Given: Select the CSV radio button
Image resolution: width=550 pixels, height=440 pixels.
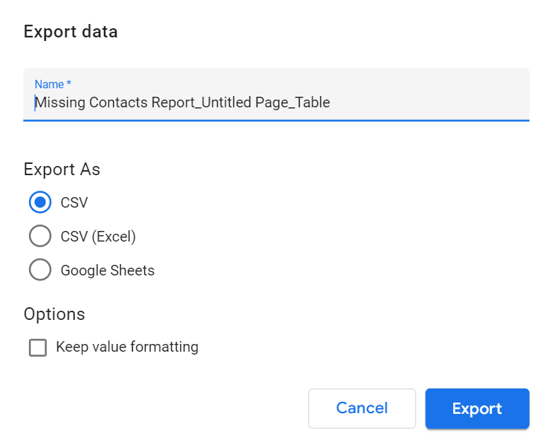Looking at the screenshot, I should pos(40,202).
